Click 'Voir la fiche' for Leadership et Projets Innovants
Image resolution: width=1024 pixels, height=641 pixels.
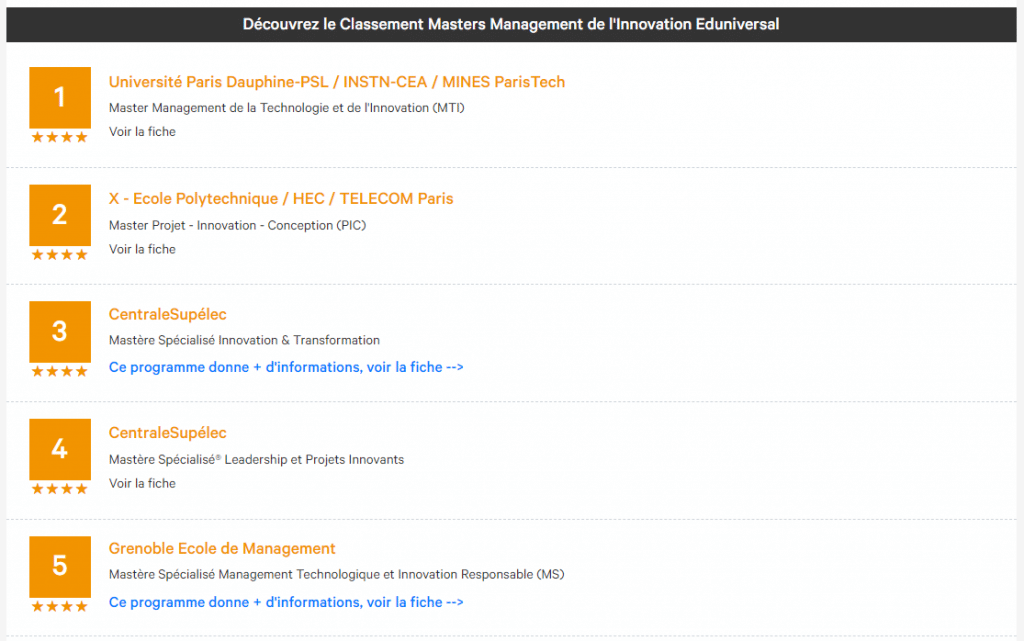(142, 483)
